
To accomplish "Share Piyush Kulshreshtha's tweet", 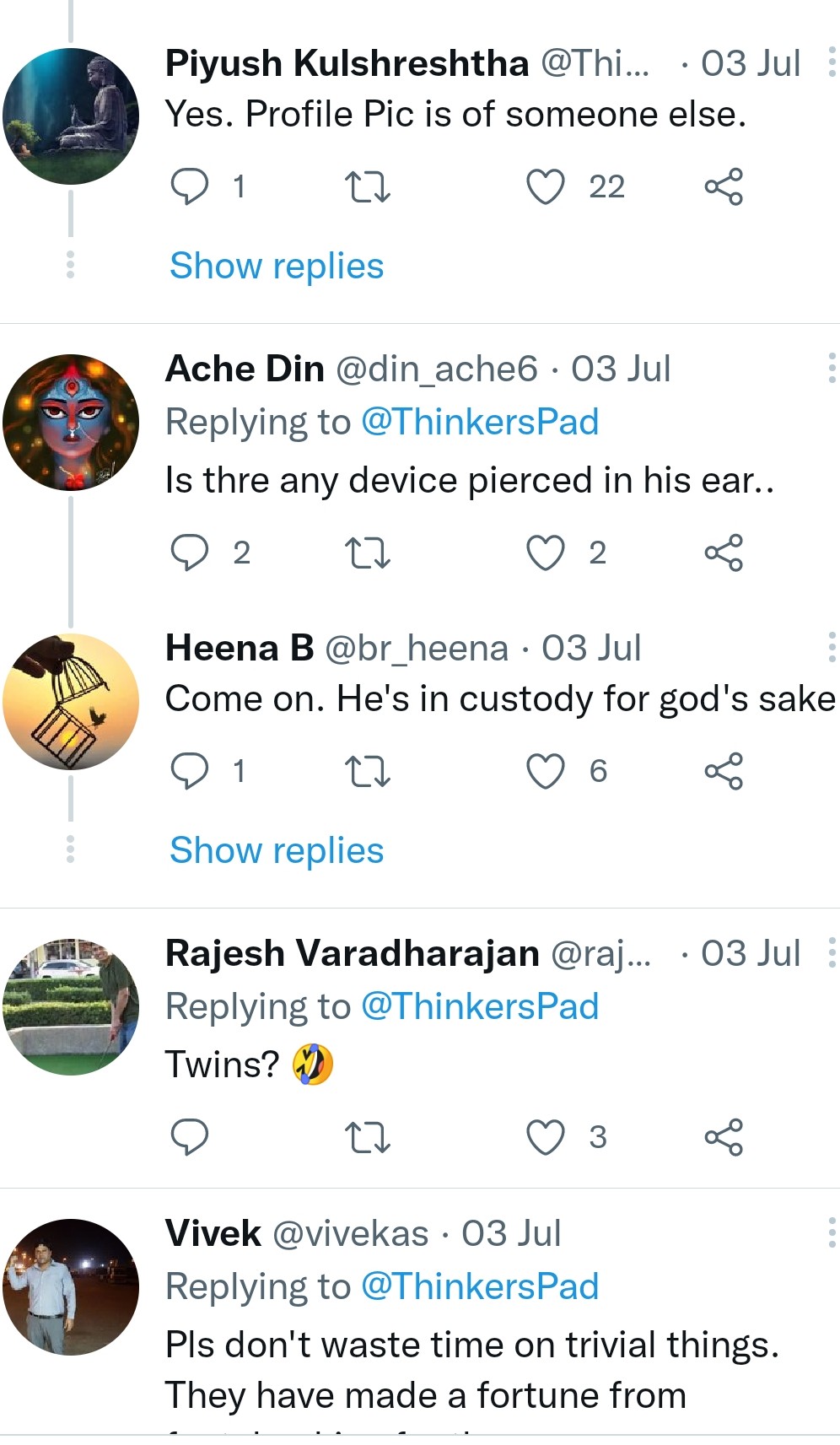I will coord(724,186).
